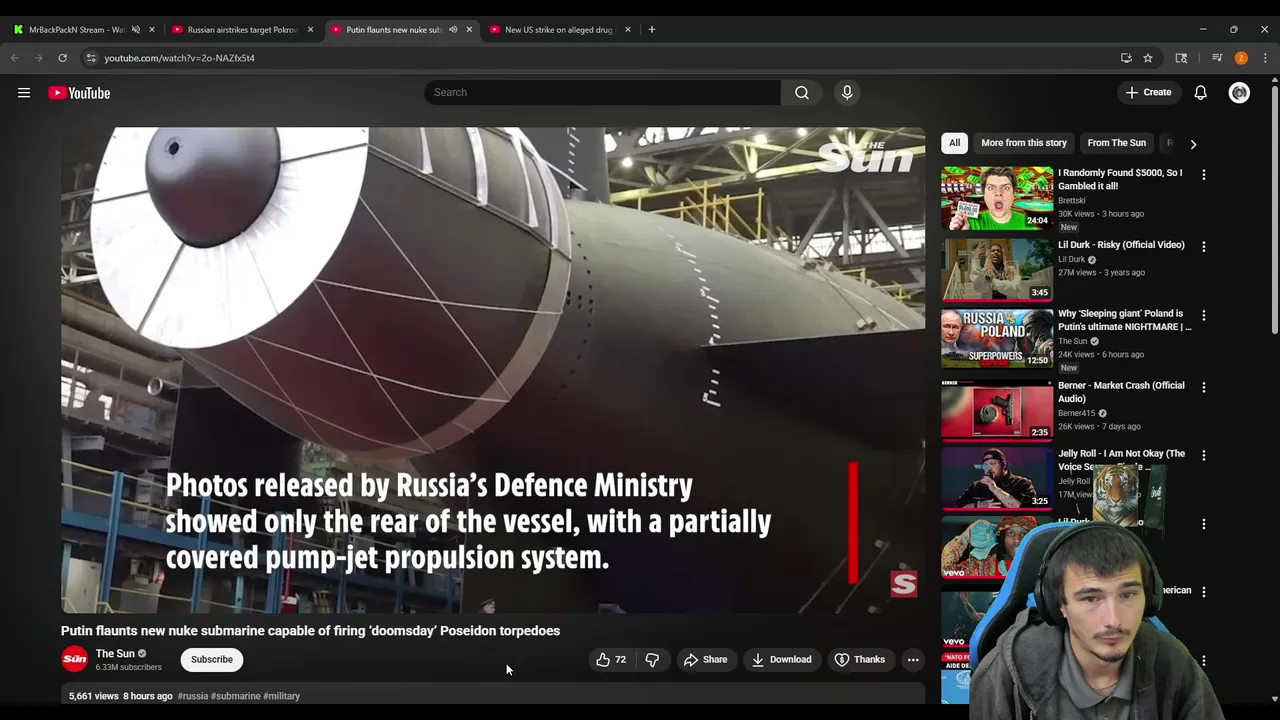Click the browser address bar URL
This screenshot has width=1280, height=720.
point(180,58)
